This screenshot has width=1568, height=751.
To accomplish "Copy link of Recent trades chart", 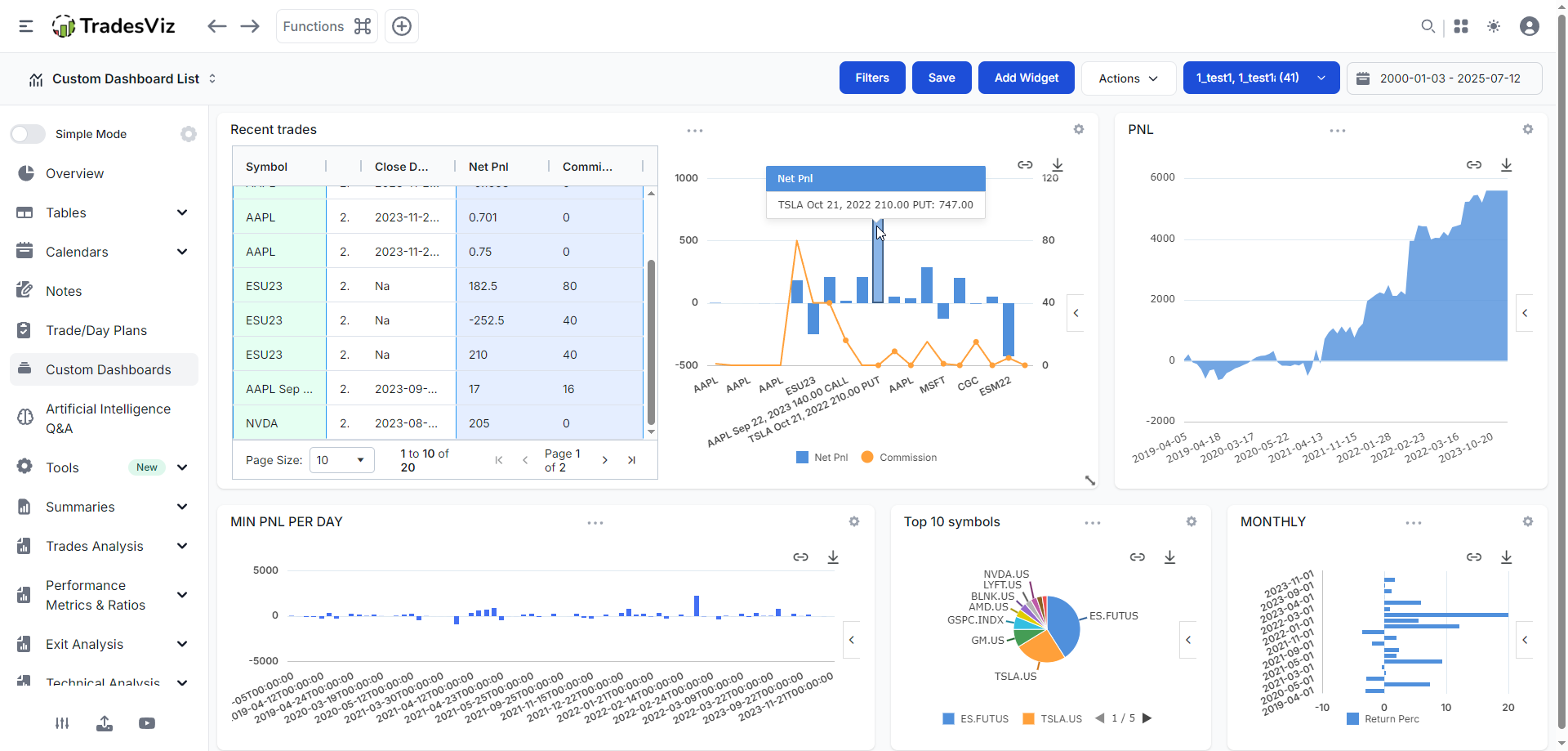I will 1025,165.
